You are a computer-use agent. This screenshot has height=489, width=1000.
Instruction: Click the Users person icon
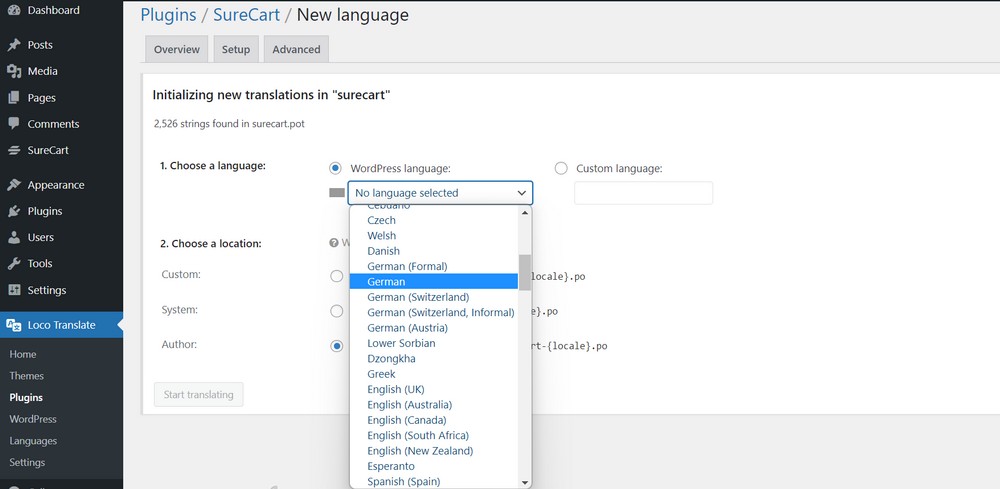pyautogui.click(x=13, y=237)
